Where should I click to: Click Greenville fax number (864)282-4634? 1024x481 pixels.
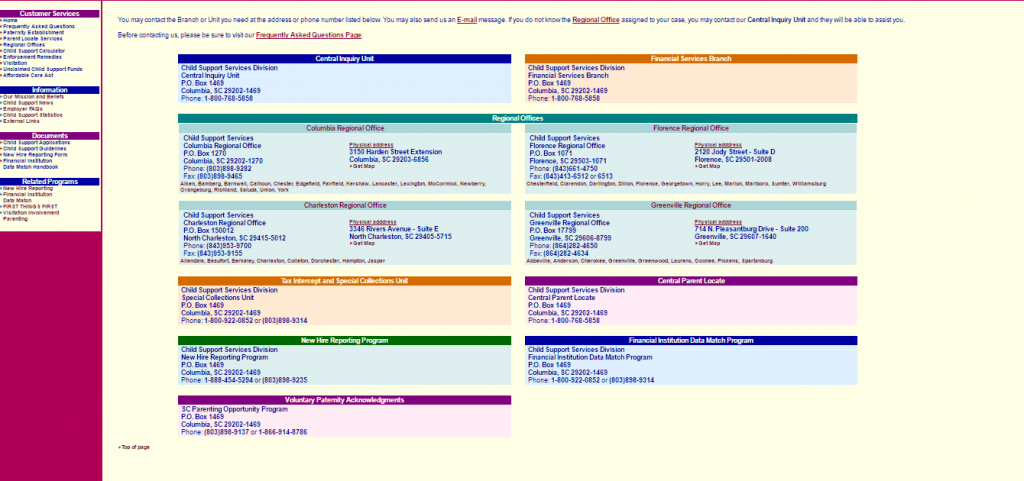(x=566, y=253)
